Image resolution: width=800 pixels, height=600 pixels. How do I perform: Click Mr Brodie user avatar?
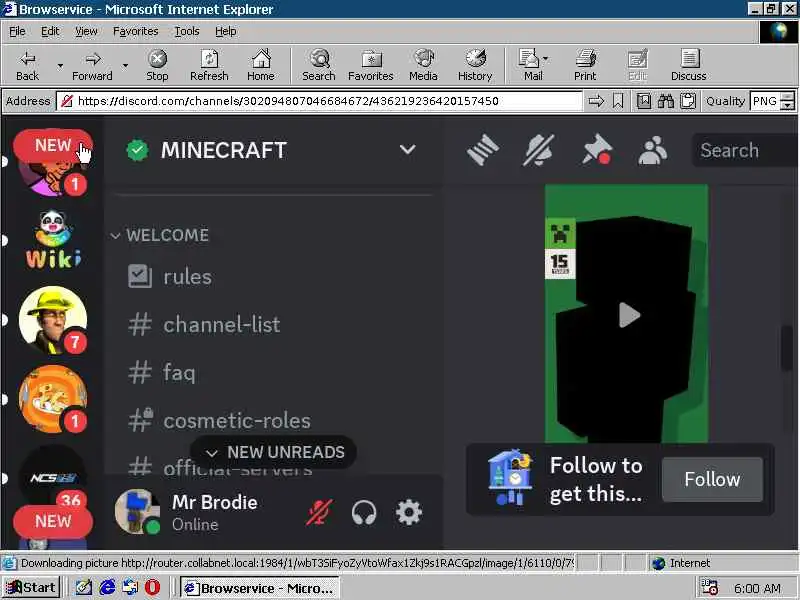(x=137, y=511)
